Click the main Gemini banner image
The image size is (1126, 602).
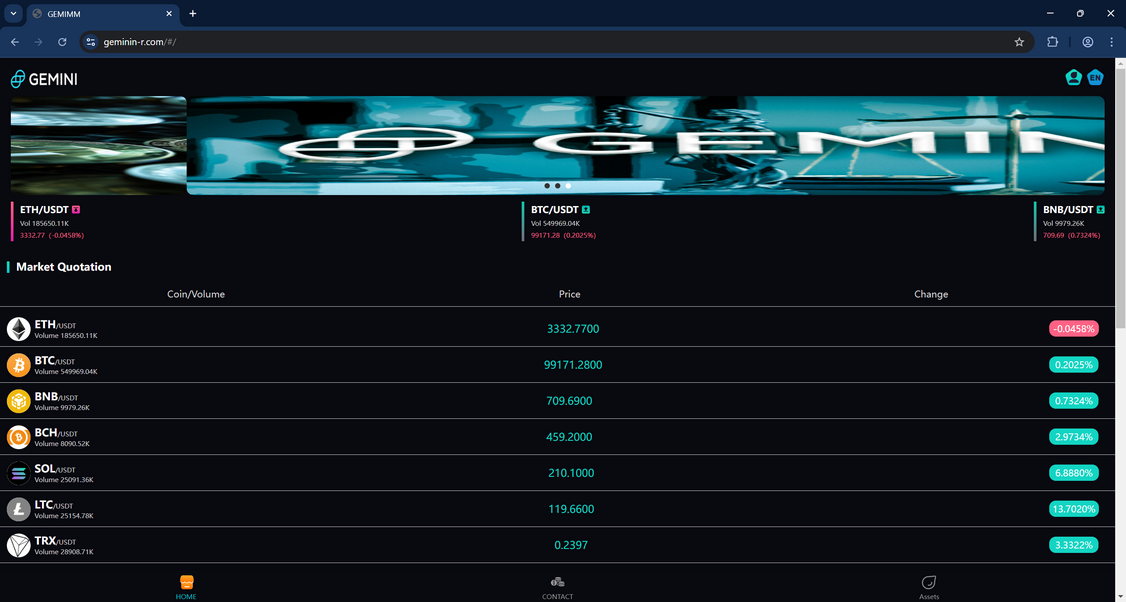coord(646,145)
